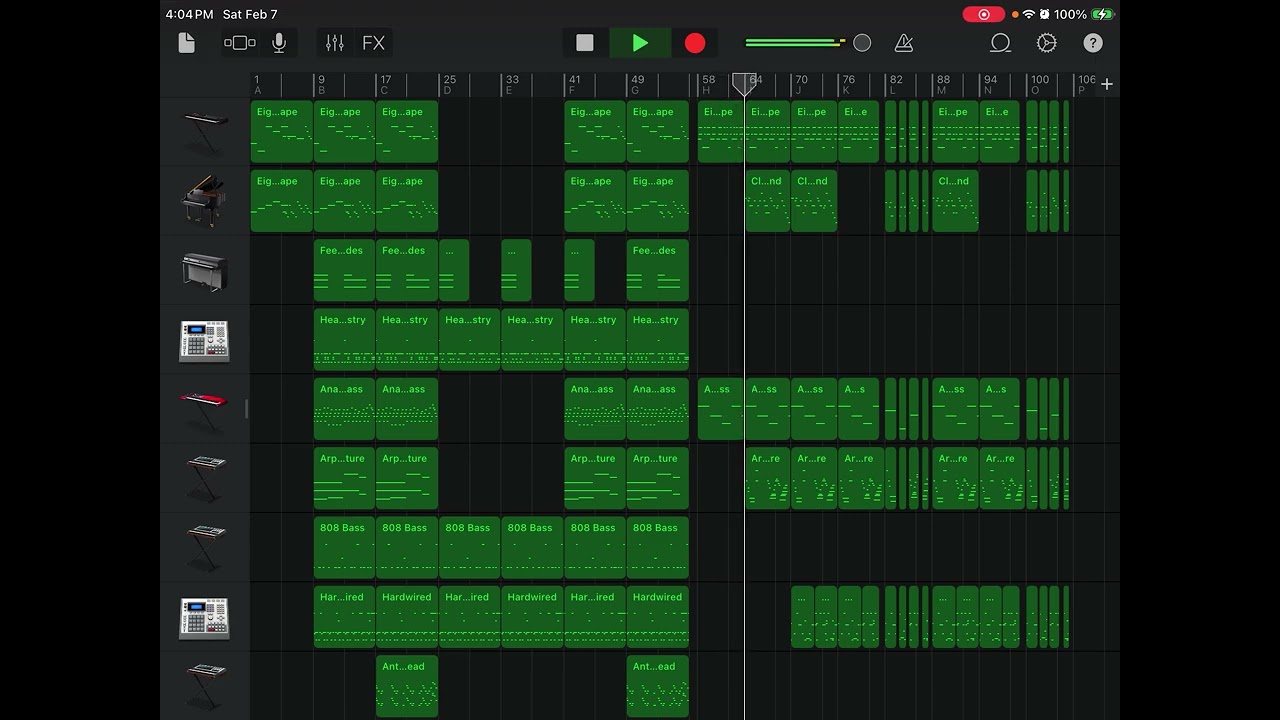
Task: Open track controls with the mixer sliders icon
Action: pyautogui.click(x=335, y=43)
